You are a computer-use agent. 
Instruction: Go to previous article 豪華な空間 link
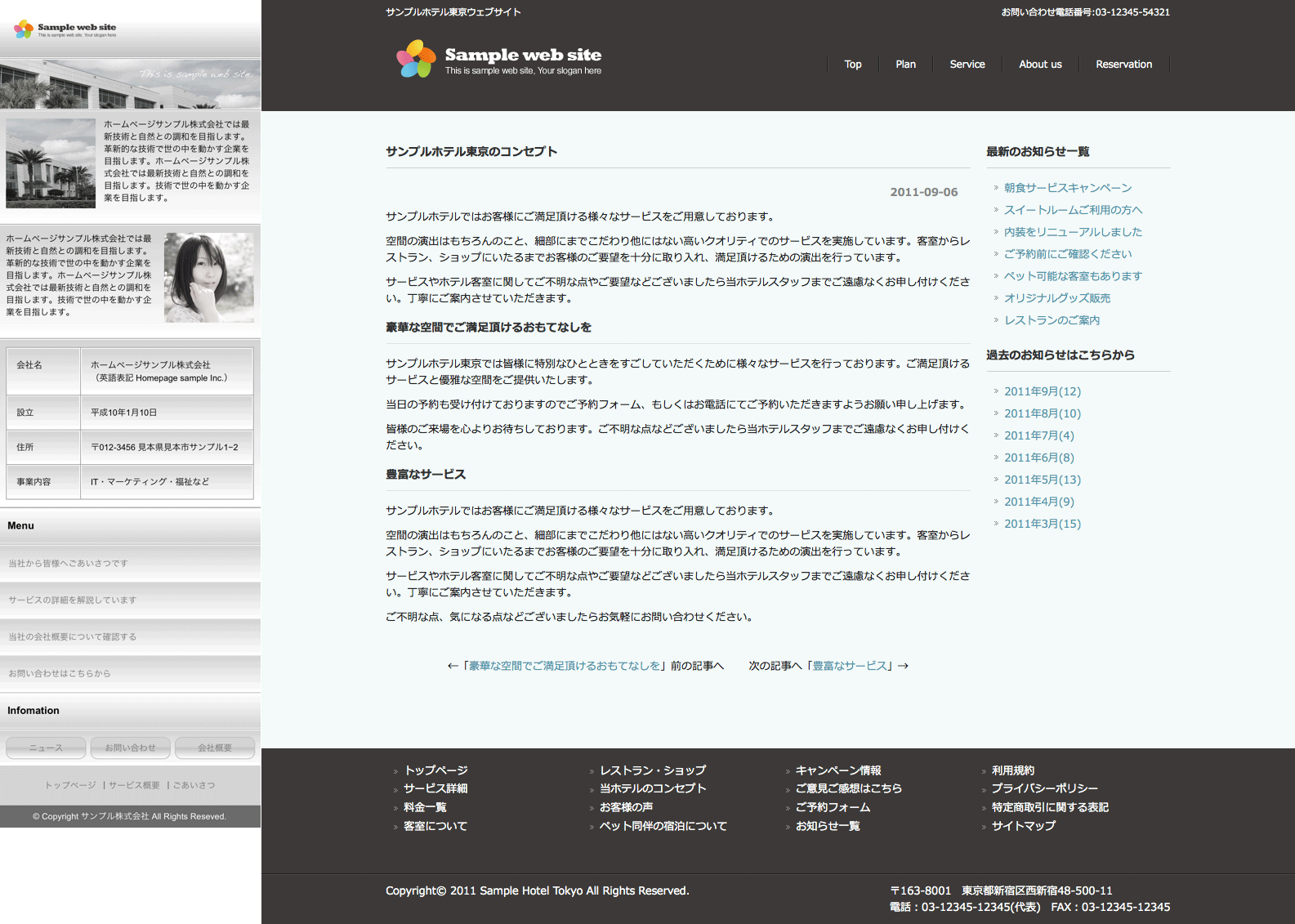tap(565, 666)
